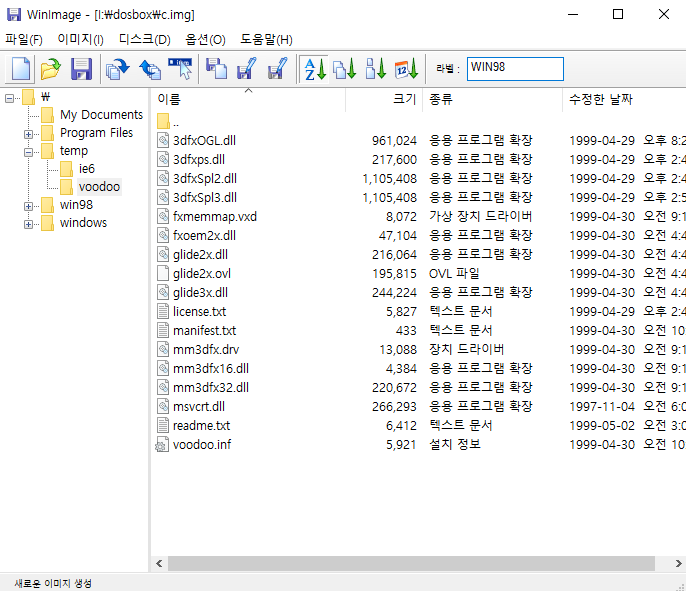Select file fxmemmap.vxd
The width and height of the screenshot is (686, 591).
(215, 217)
